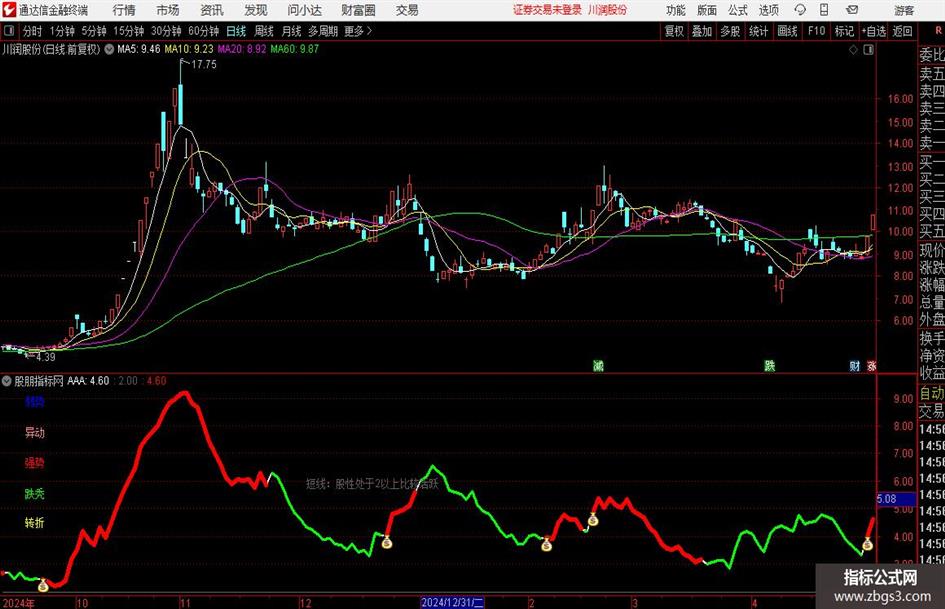Click the 2024/12/31/二 date marker
Image resolution: width=945 pixels, height=609 pixels.
coord(452,602)
